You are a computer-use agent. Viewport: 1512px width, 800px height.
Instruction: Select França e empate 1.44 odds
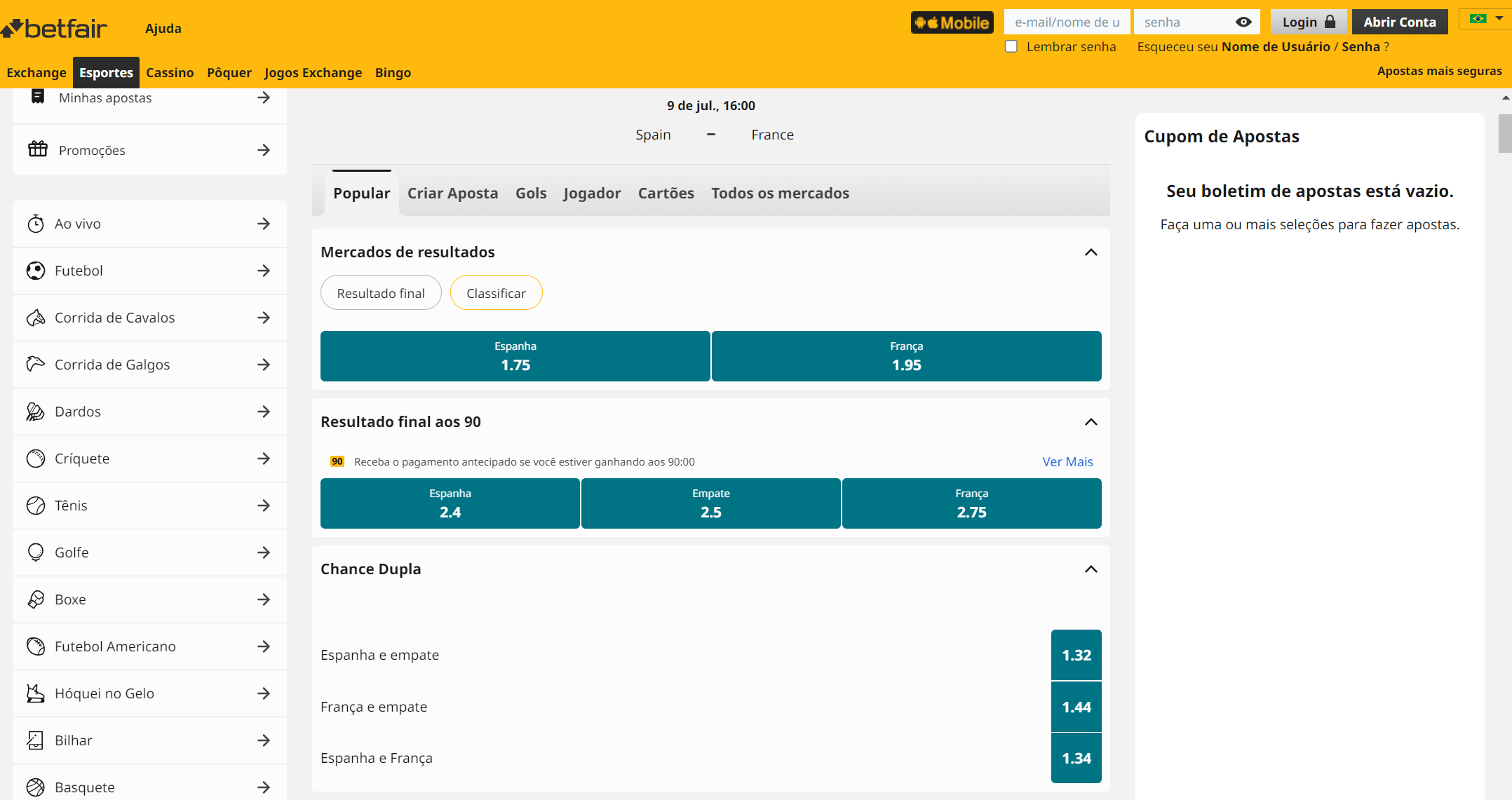1076,707
